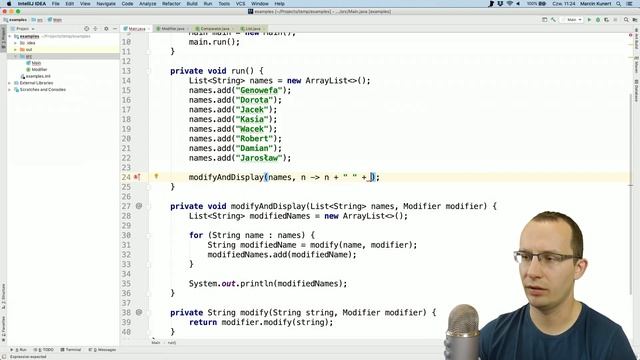Image resolution: width=640 pixels, height=360 pixels.
Task: Toggle the Structure side tool window stripe
Action: 3,296
